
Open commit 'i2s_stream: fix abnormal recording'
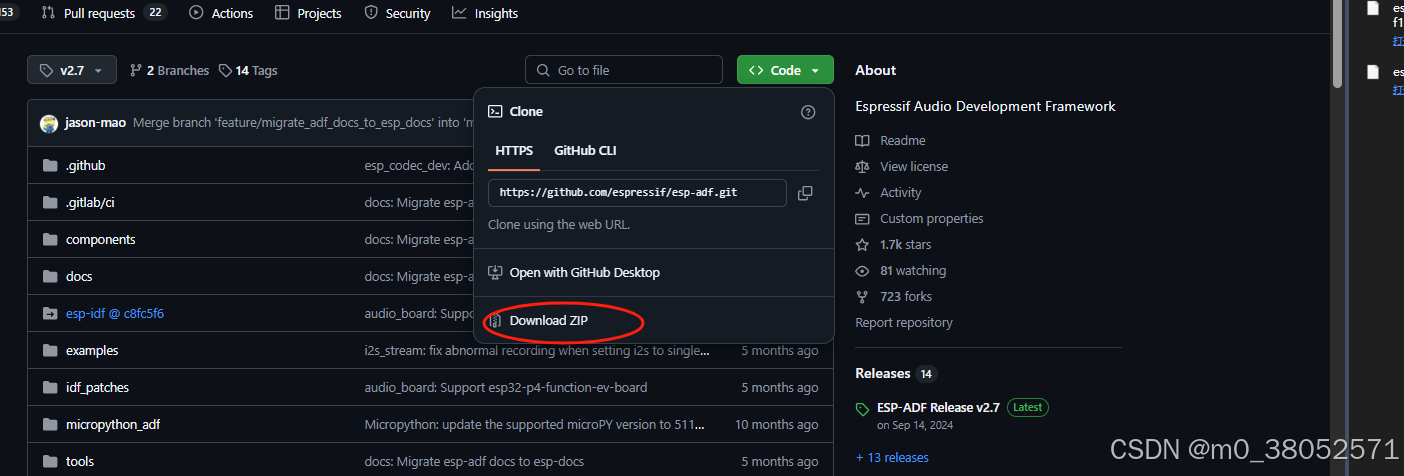[x=538, y=351]
